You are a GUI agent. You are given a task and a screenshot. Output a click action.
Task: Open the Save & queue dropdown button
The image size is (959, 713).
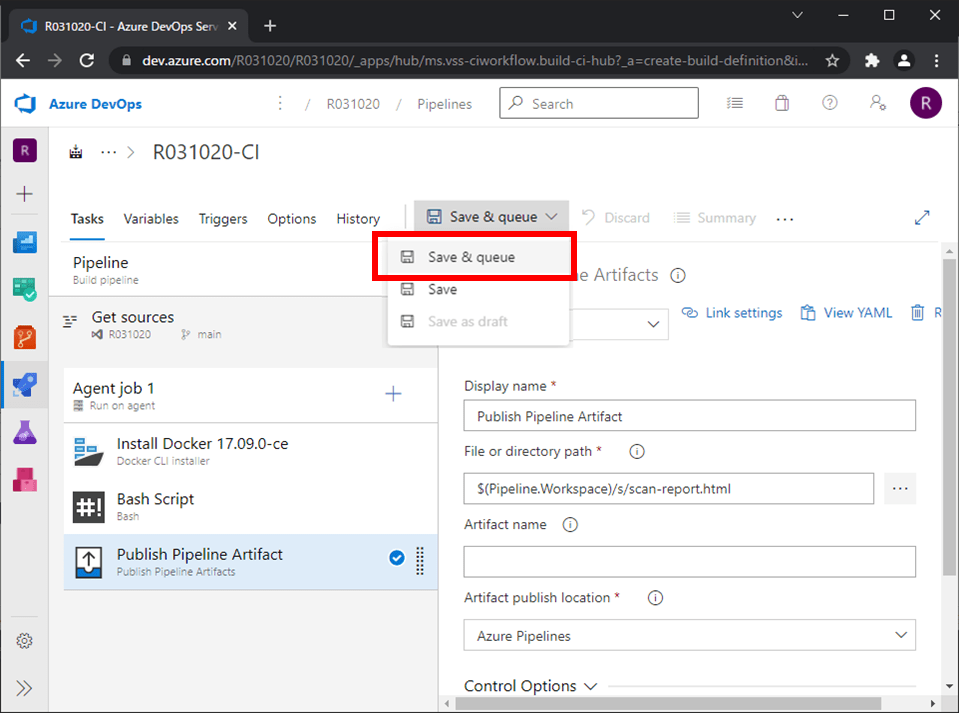click(492, 216)
